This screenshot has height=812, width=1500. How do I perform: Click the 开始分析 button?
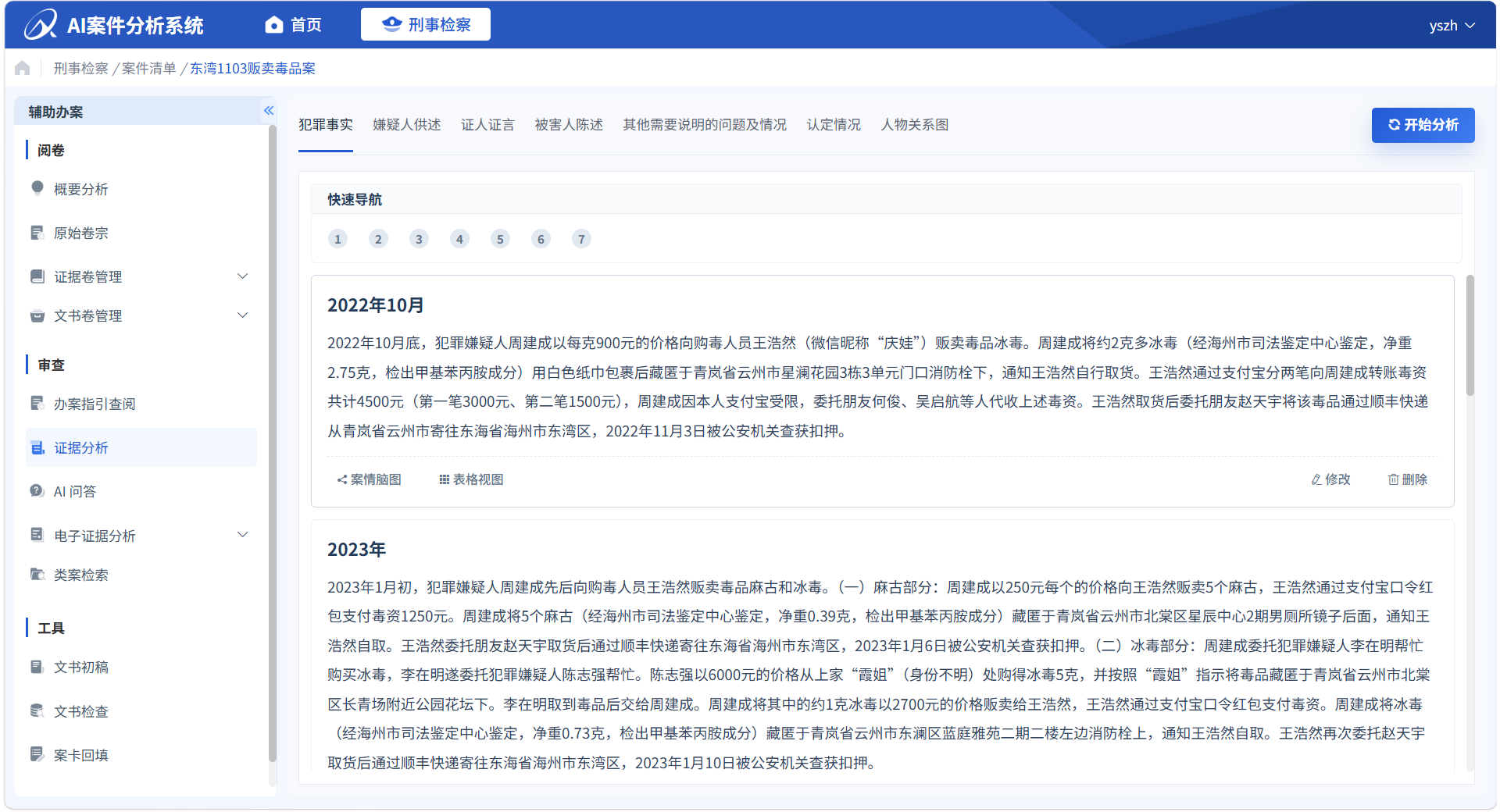click(x=1423, y=125)
